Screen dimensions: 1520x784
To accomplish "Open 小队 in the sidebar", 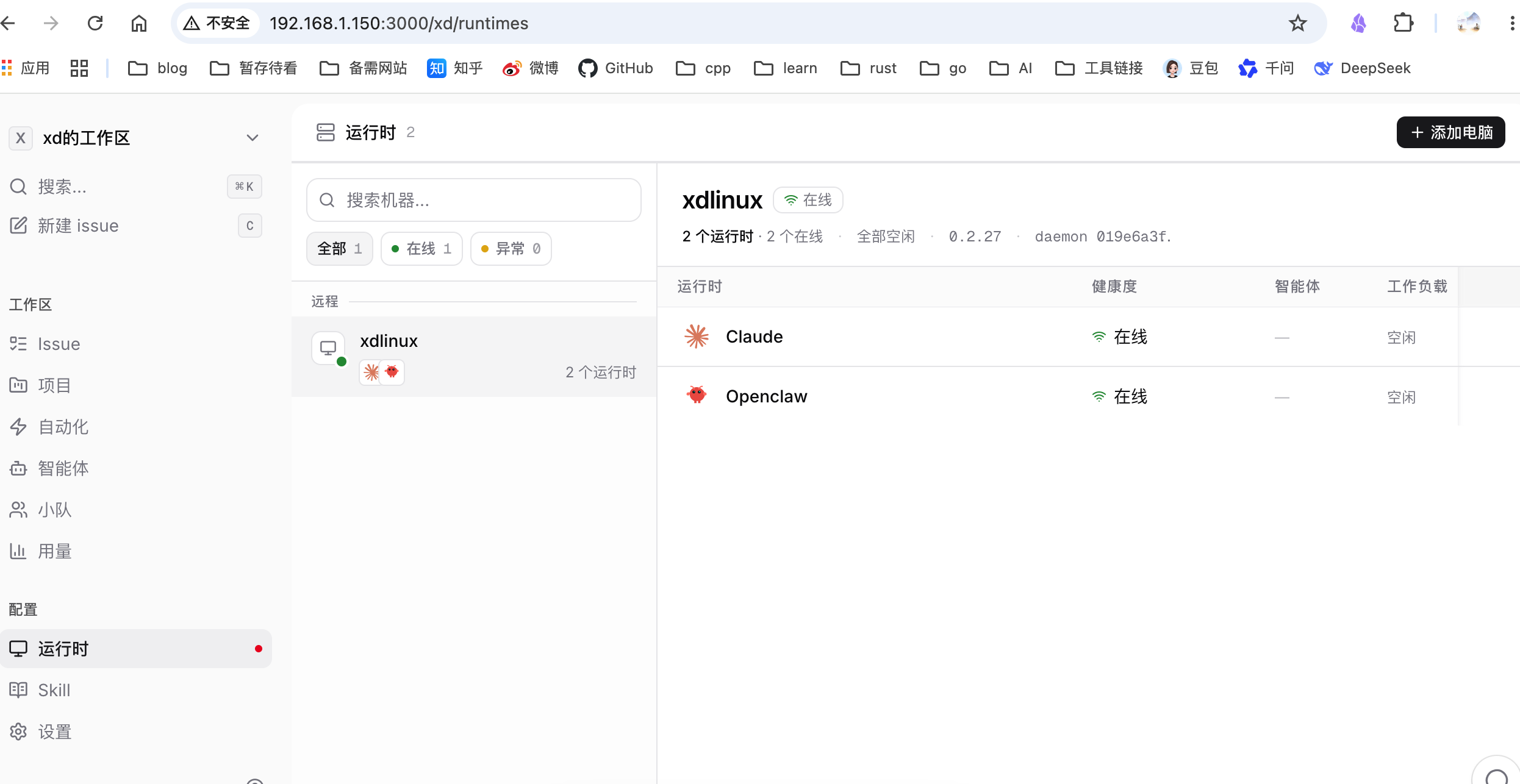I will (x=135, y=510).
